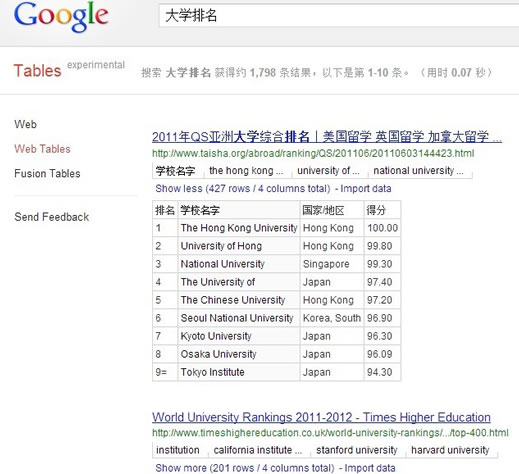Open the timeshighereducation.co.uk result URL
519x474 pixels.
[x=330, y=433]
